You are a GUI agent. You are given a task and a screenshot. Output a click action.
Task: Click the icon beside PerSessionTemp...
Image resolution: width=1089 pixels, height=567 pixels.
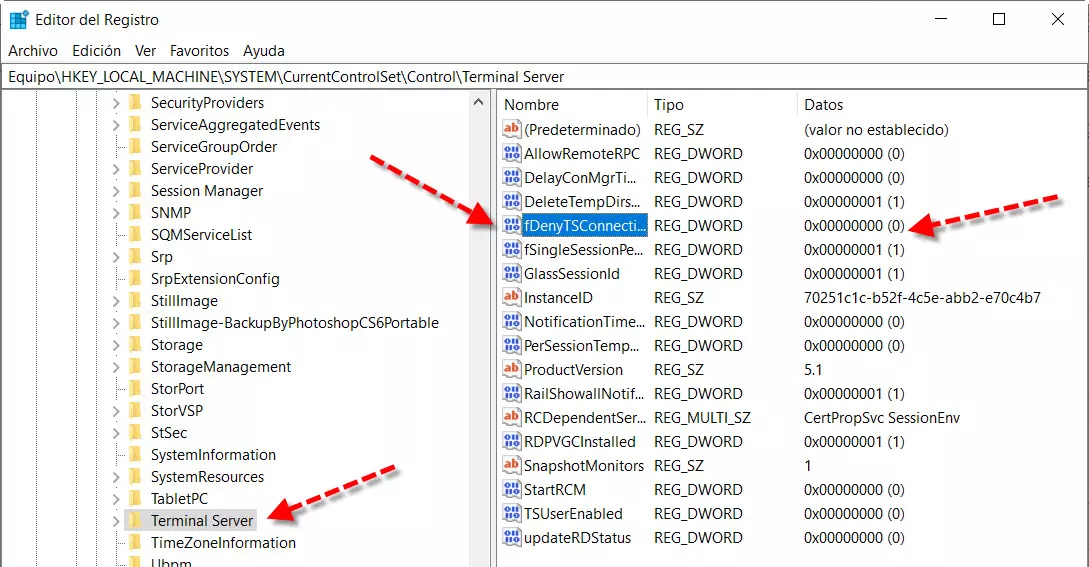coord(512,345)
